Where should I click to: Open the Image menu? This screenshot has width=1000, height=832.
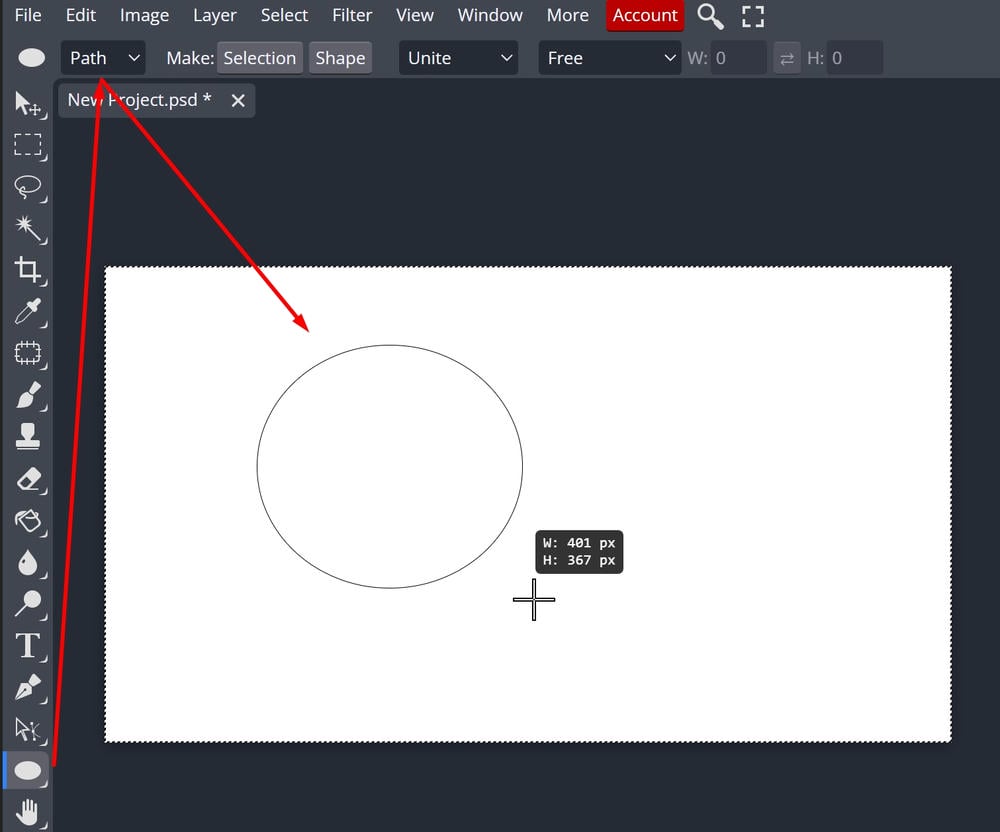tap(145, 15)
